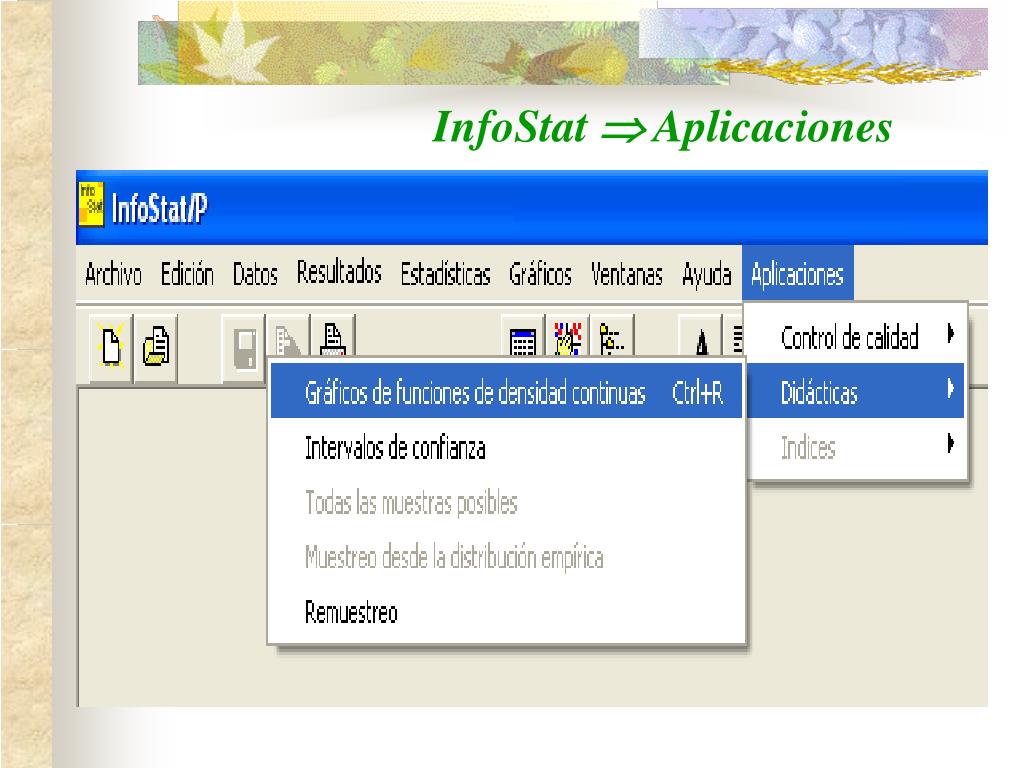Viewport: 1024px width, 768px height.
Task: Expand the Didácticas submenu arrow
Action: pyautogui.click(x=951, y=389)
